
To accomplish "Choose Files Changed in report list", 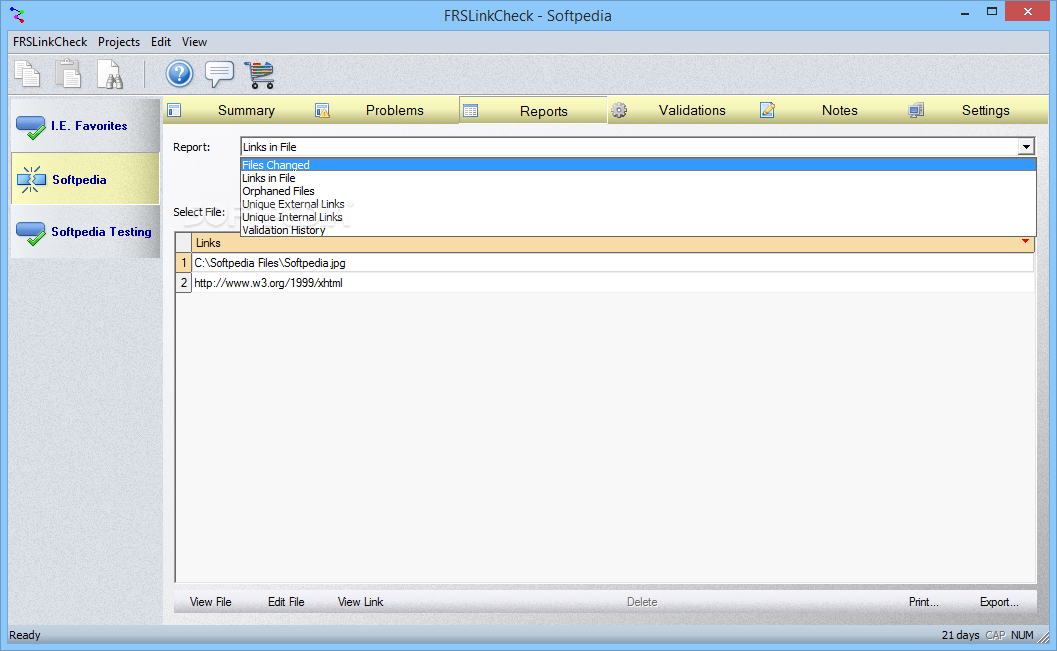I will click(638, 165).
